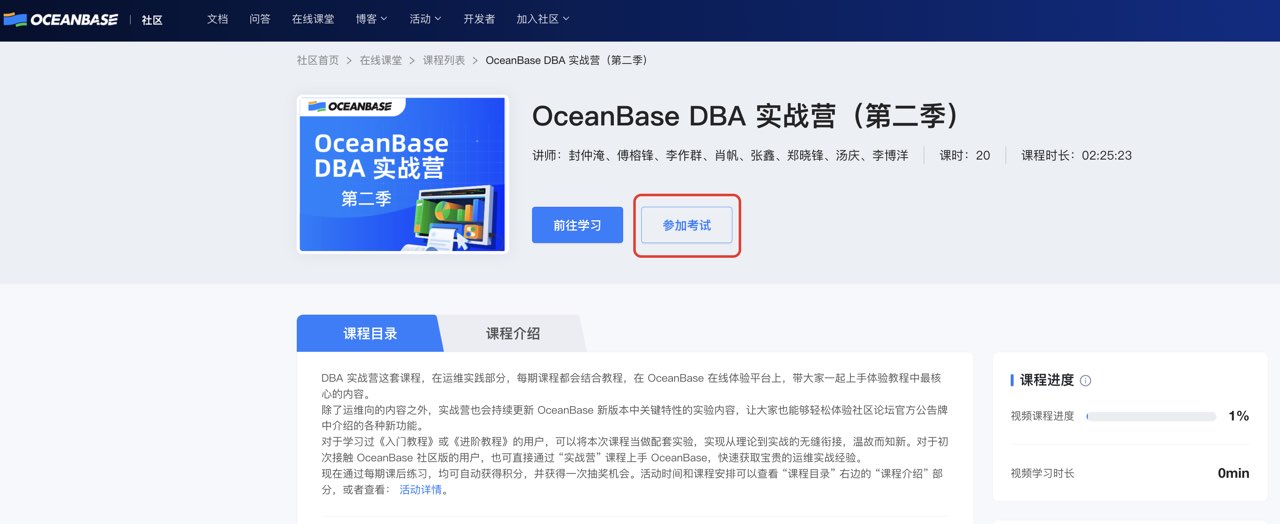This screenshot has width=1280, height=524.
Task: Click the 视频课程进度 progress bar
Action: pos(1150,416)
